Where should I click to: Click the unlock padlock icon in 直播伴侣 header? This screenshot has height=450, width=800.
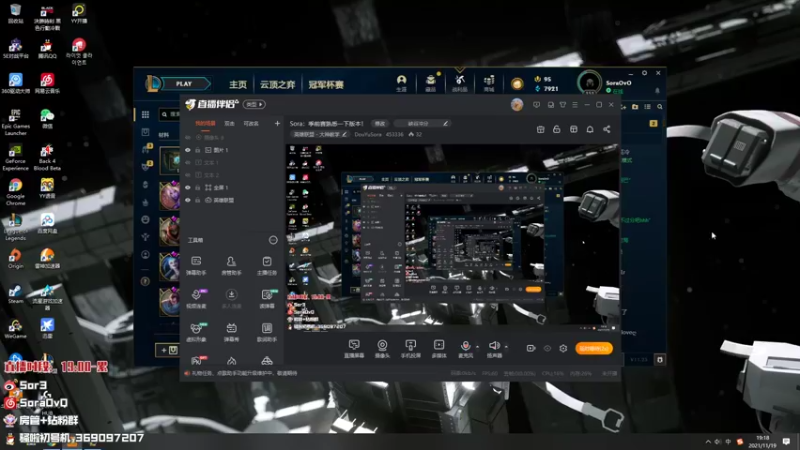point(557,130)
